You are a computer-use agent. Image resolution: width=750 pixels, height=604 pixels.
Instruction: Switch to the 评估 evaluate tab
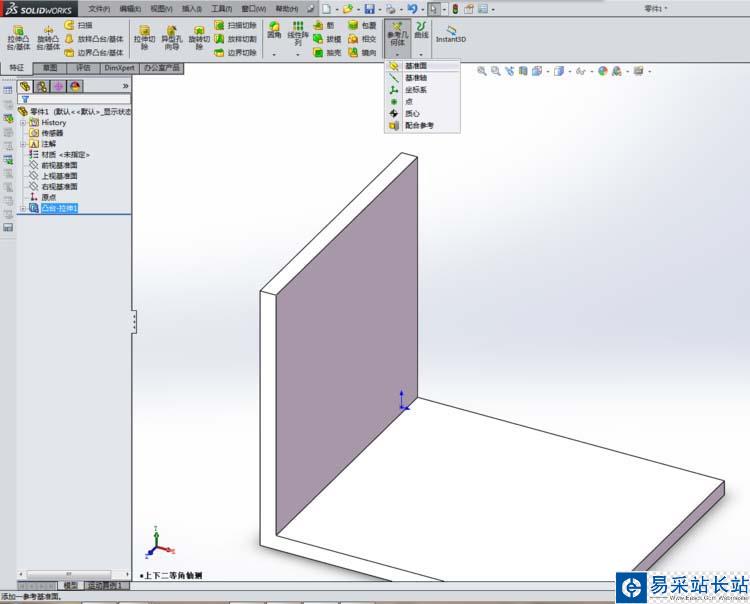click(83, 68)
